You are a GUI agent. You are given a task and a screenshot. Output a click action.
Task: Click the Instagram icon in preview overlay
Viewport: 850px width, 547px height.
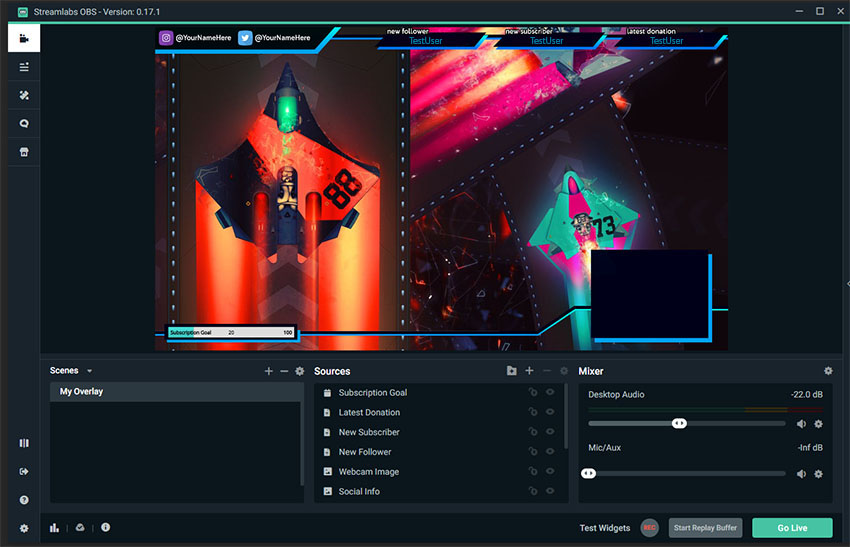coord(166,38)
